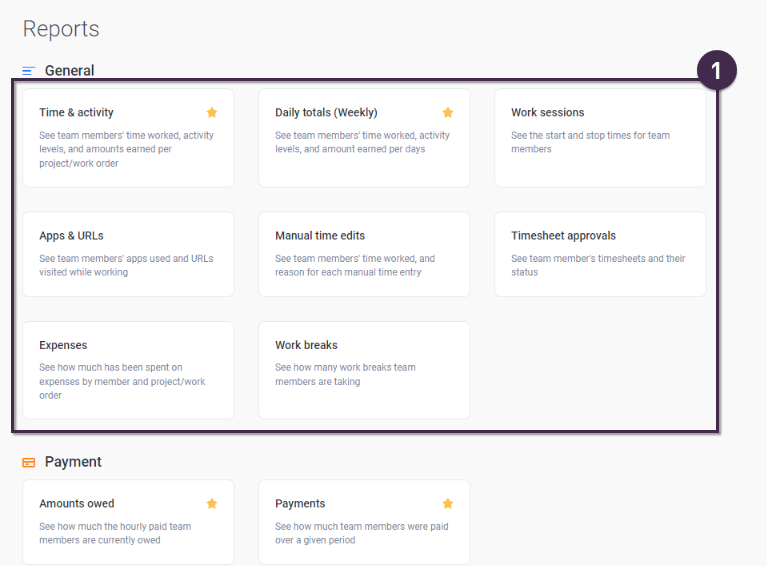Click the General section lines icon
Viewport: 767px width, 566px height.
29,71
